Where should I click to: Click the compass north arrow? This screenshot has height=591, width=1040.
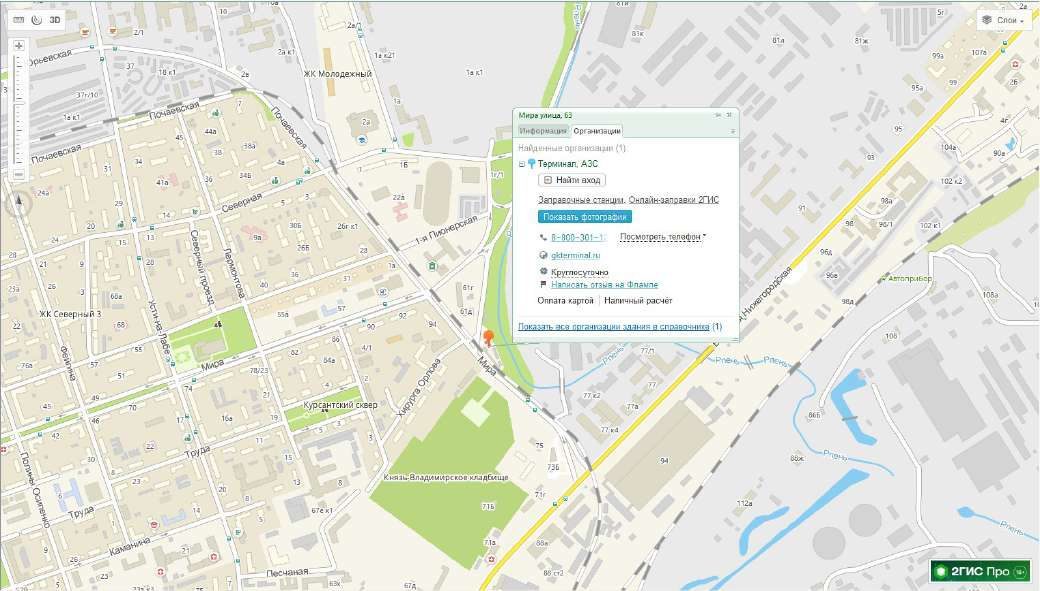coord(19,204)
